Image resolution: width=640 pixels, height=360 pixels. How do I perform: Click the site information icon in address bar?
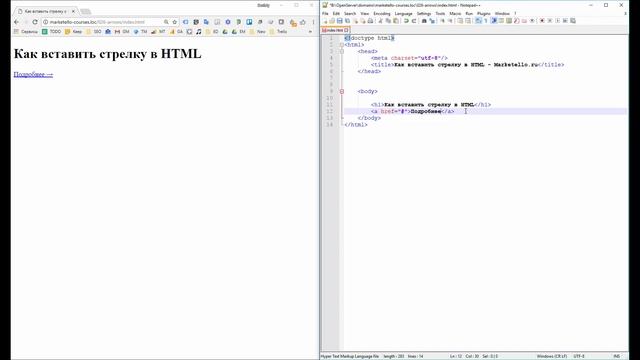[x=46, y=22]
